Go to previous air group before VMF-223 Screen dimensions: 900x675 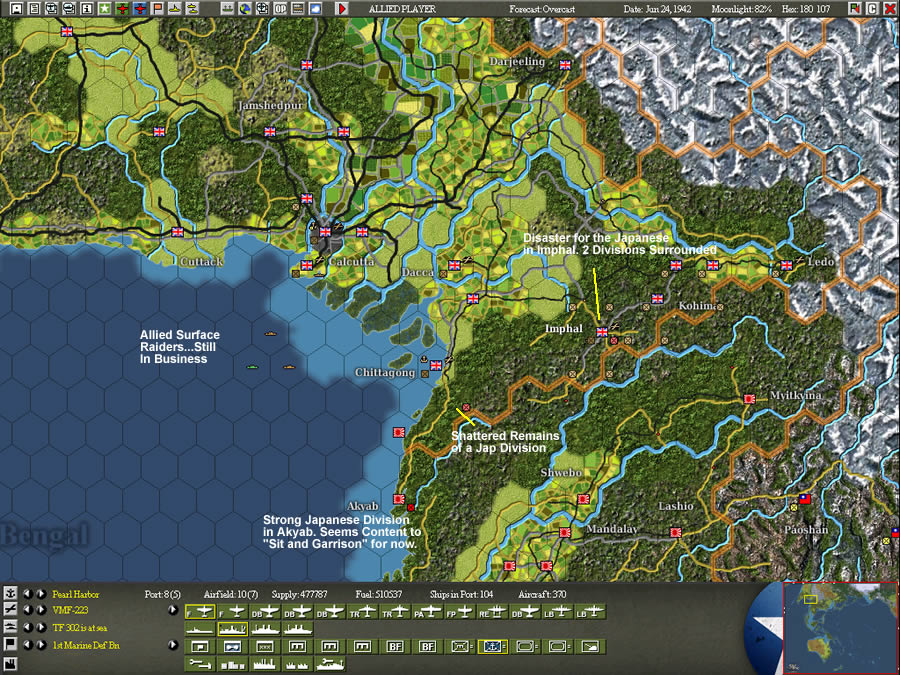click(x=27, y=611)
